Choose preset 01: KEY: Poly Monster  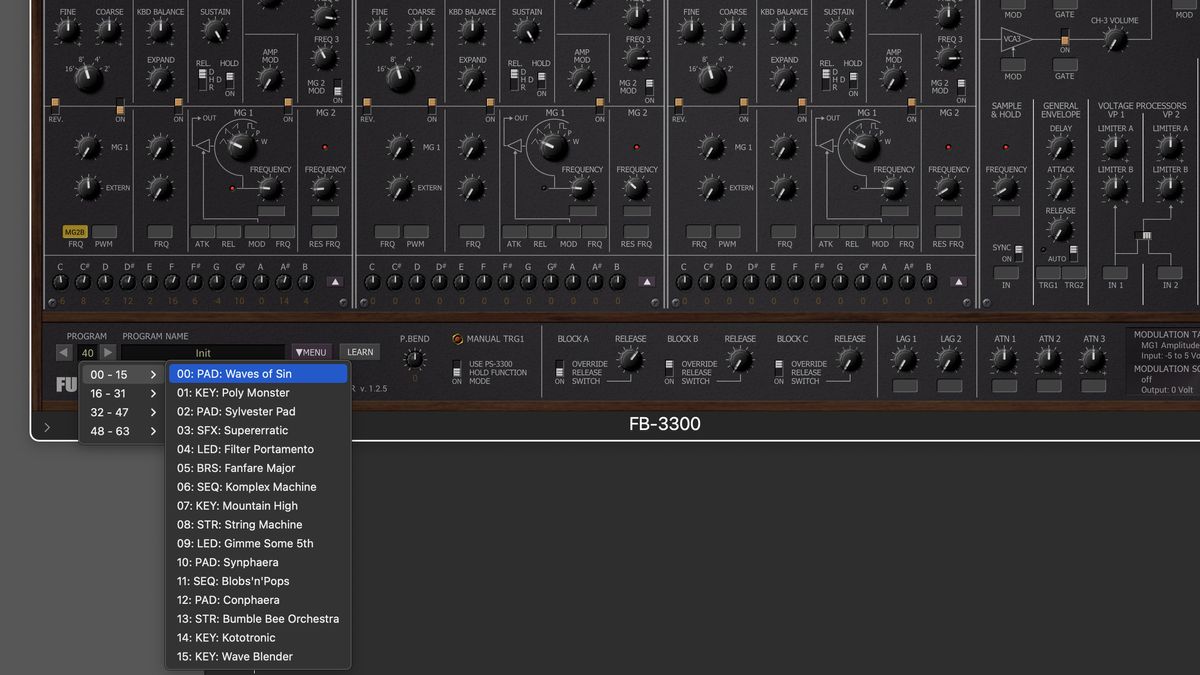point(258,393)
